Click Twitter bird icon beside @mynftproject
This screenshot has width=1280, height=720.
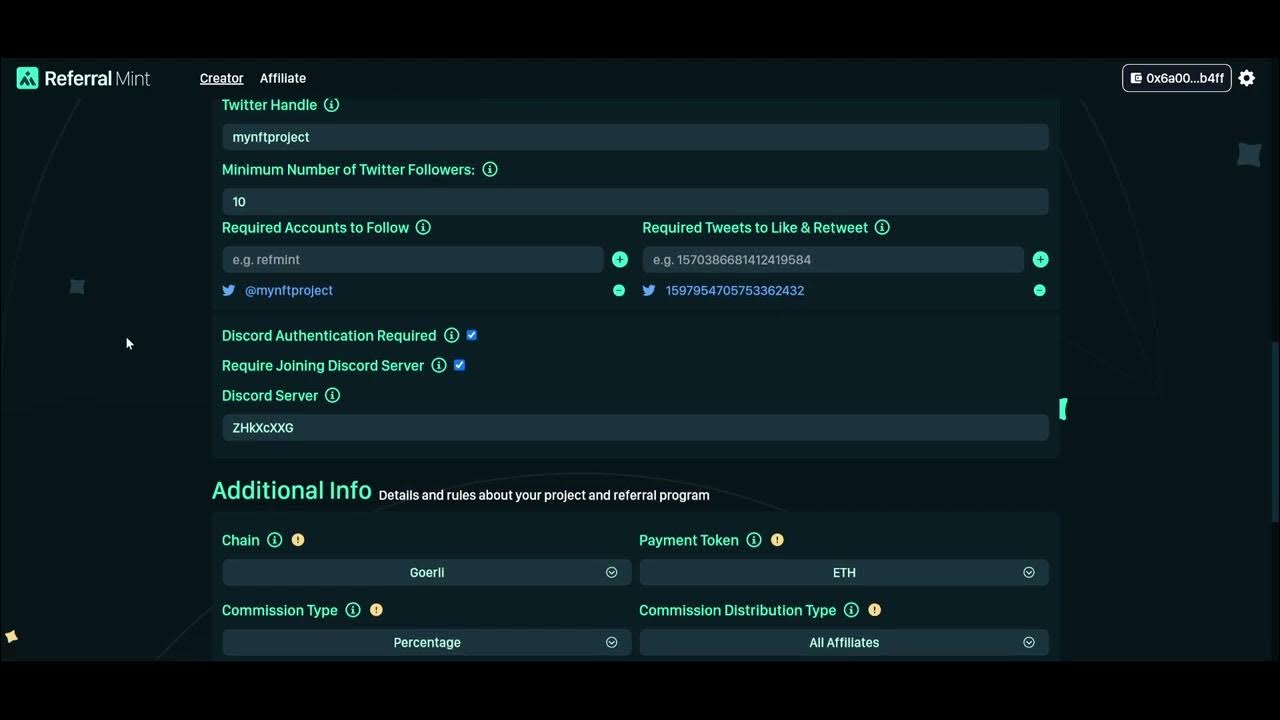229,291
